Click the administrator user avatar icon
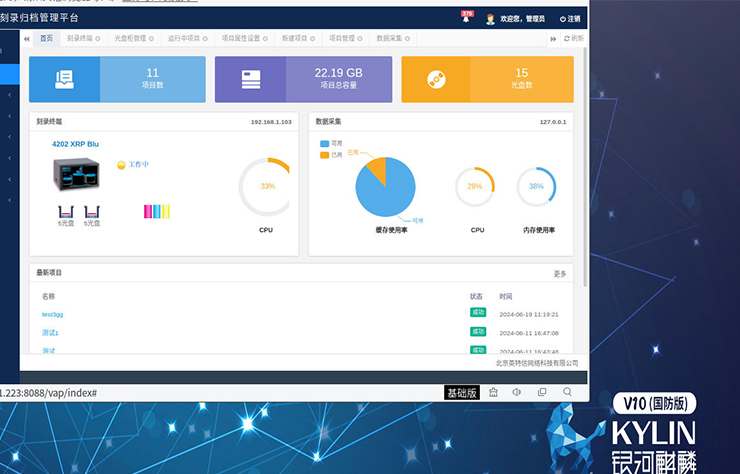Viewport: 740px width, 474px height. coord(490,18)
